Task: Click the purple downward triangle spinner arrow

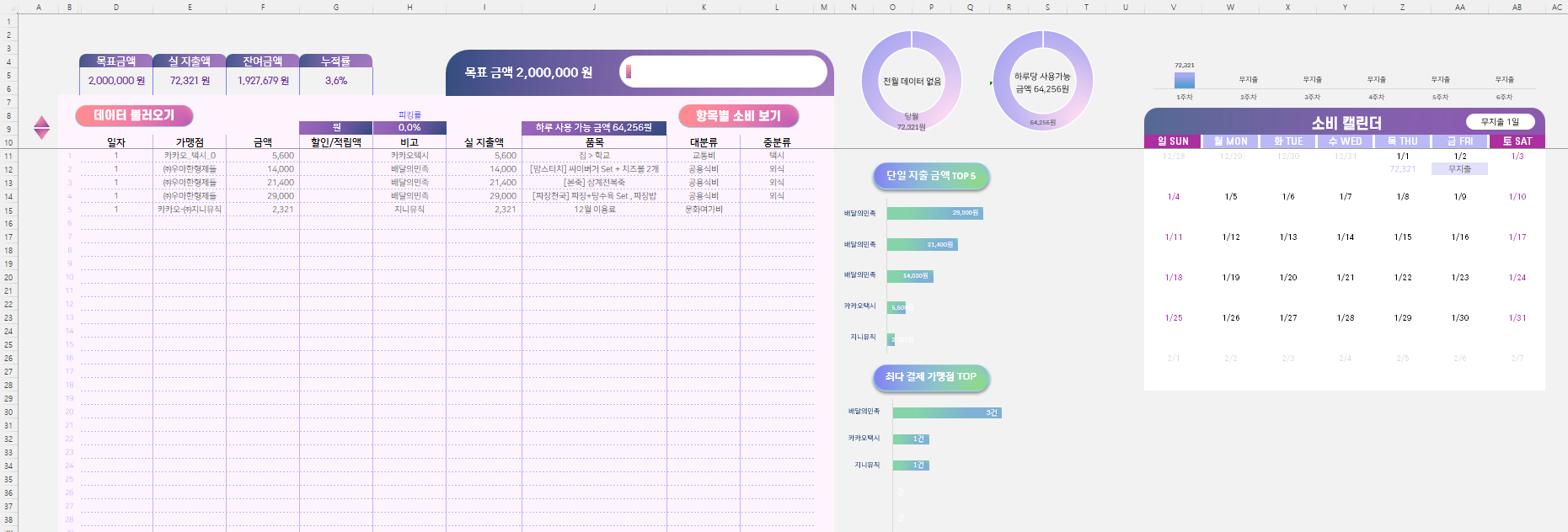Action: [41, 134]
